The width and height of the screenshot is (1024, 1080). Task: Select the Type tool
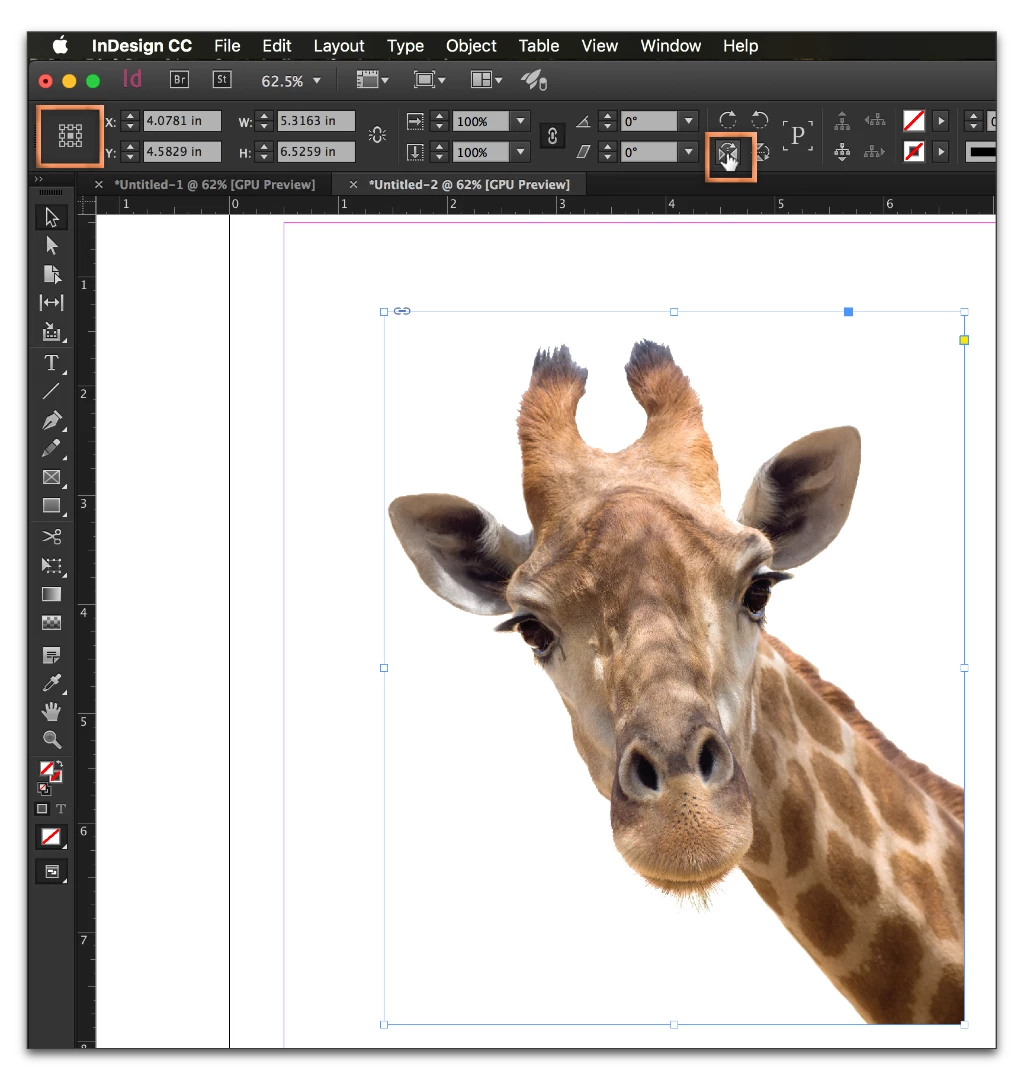pos(52,363)
